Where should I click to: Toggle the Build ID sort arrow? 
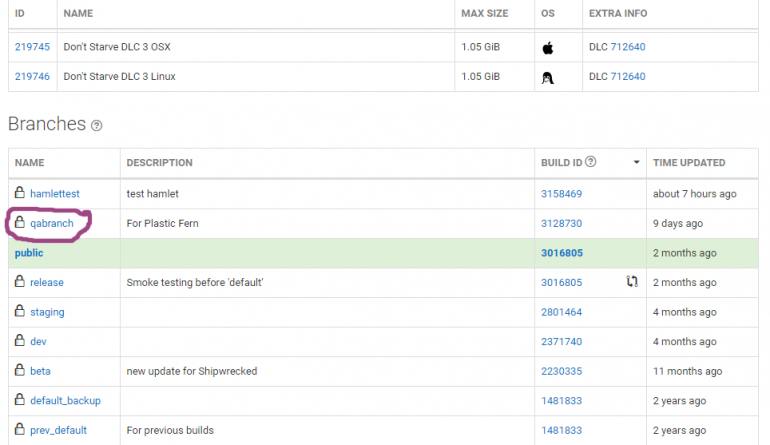(636, 162)
